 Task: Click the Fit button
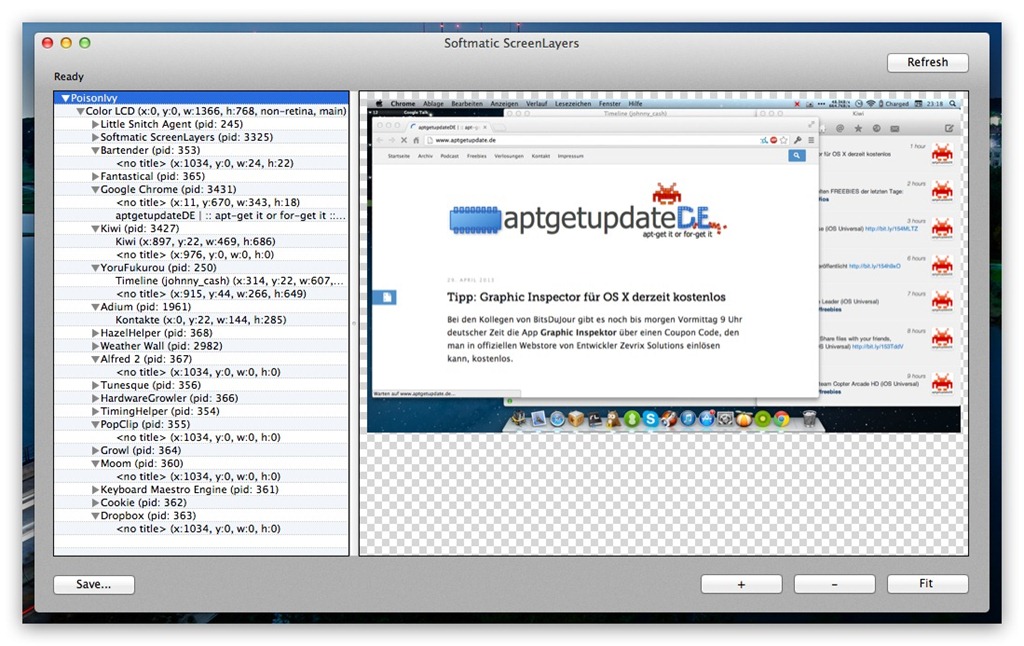coord(927,585)
